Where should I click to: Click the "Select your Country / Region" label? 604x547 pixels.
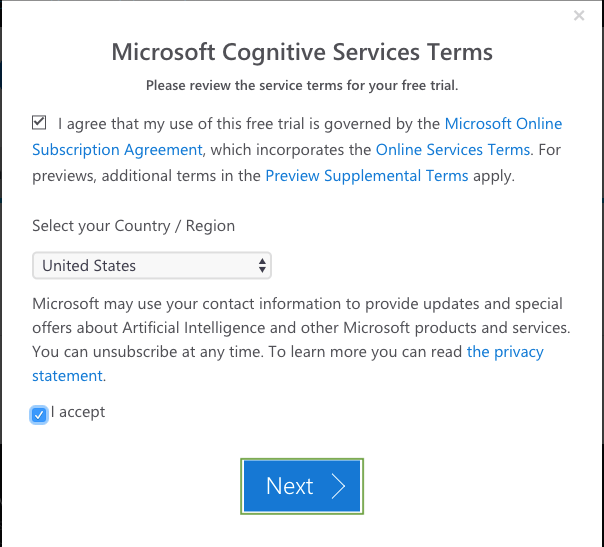pyautogui.click(x=133, y=226)
